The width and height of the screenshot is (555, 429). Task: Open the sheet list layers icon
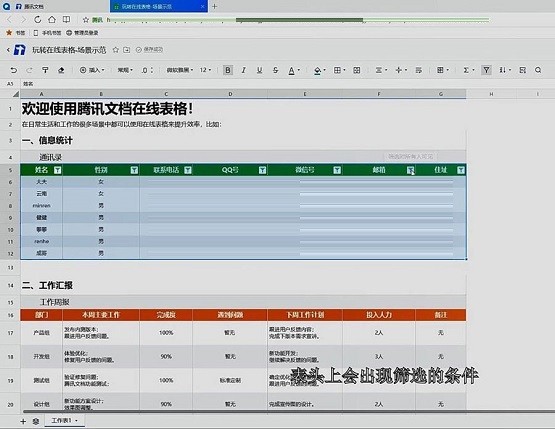tap(36, 421)
